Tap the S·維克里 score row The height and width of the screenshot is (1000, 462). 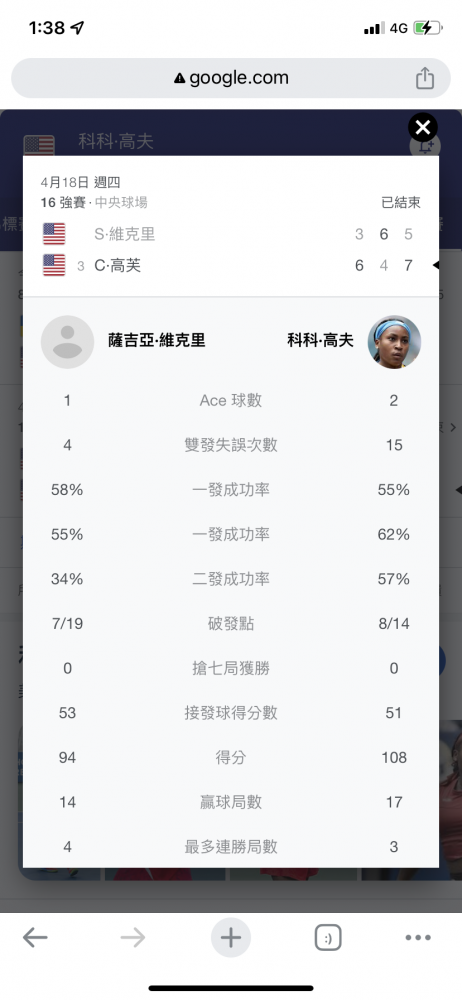coord(231,234)
